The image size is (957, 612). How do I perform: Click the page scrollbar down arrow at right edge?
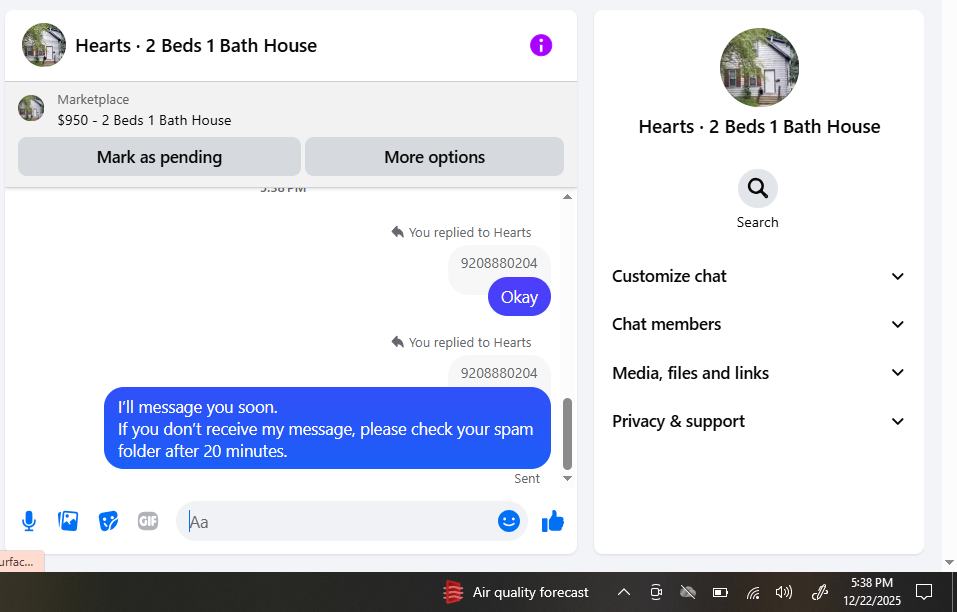949,563
